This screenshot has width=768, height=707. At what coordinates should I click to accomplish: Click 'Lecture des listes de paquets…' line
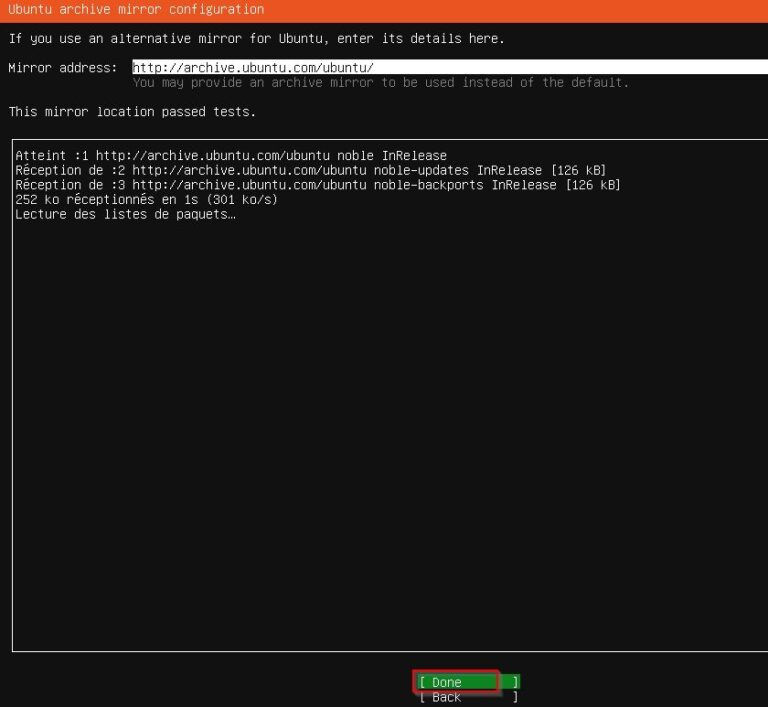point(125,215)
